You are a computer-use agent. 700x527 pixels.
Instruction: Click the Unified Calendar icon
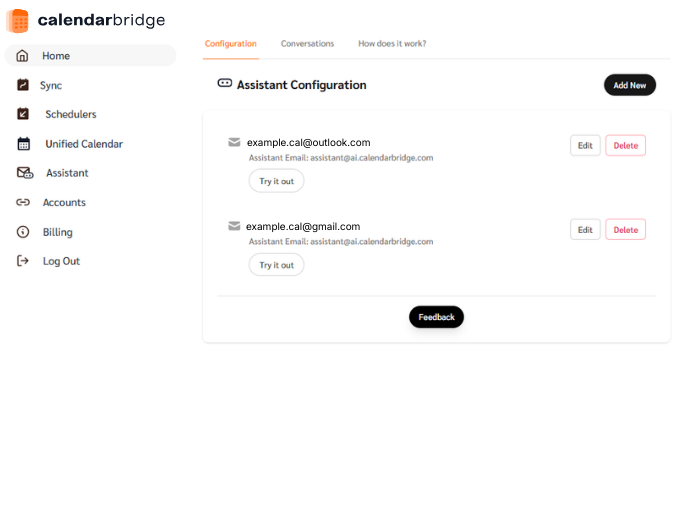coord(24,144)
